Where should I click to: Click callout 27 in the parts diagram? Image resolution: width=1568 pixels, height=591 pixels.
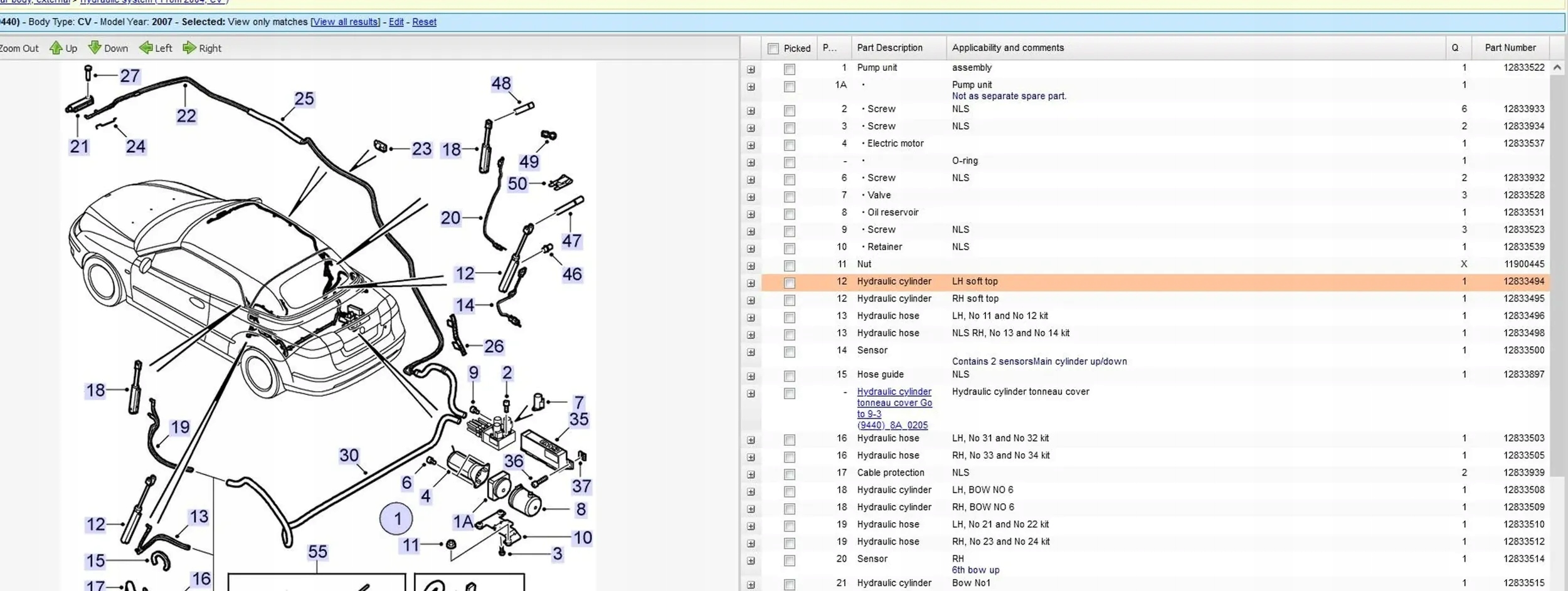click(130, 76)
